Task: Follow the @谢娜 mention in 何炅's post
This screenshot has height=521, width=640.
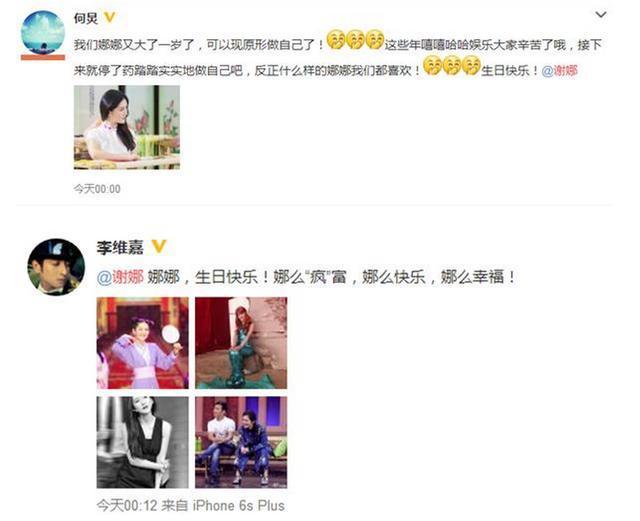Action: (560, 71)
